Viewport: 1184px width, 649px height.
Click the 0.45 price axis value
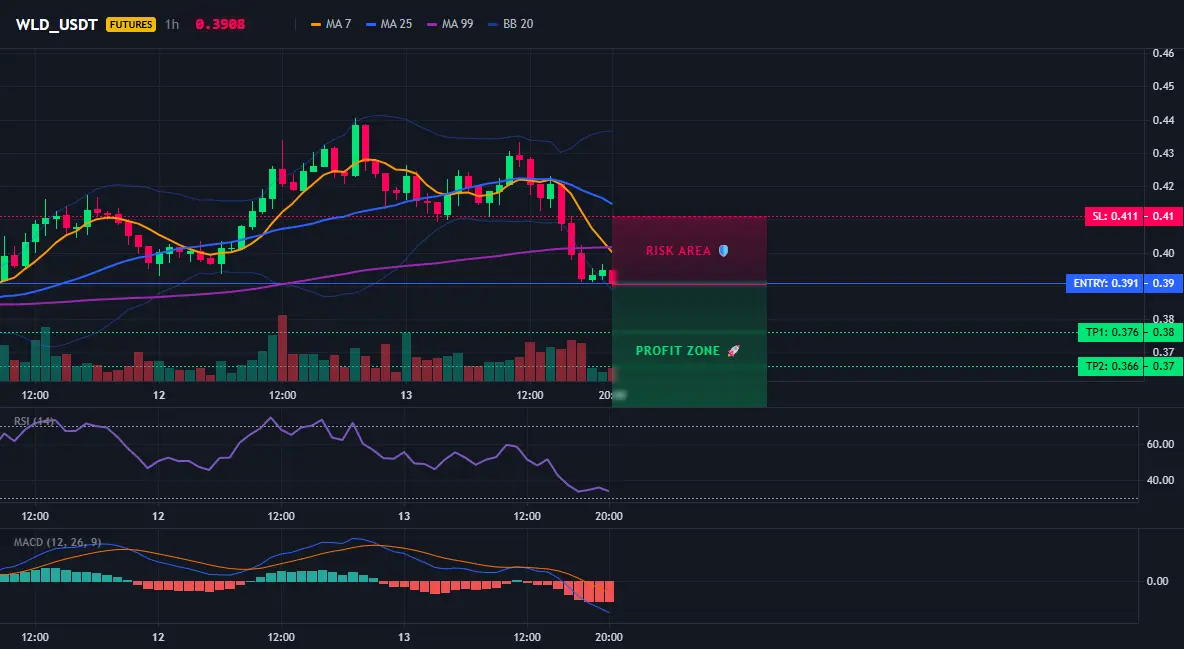(1163, 86)
